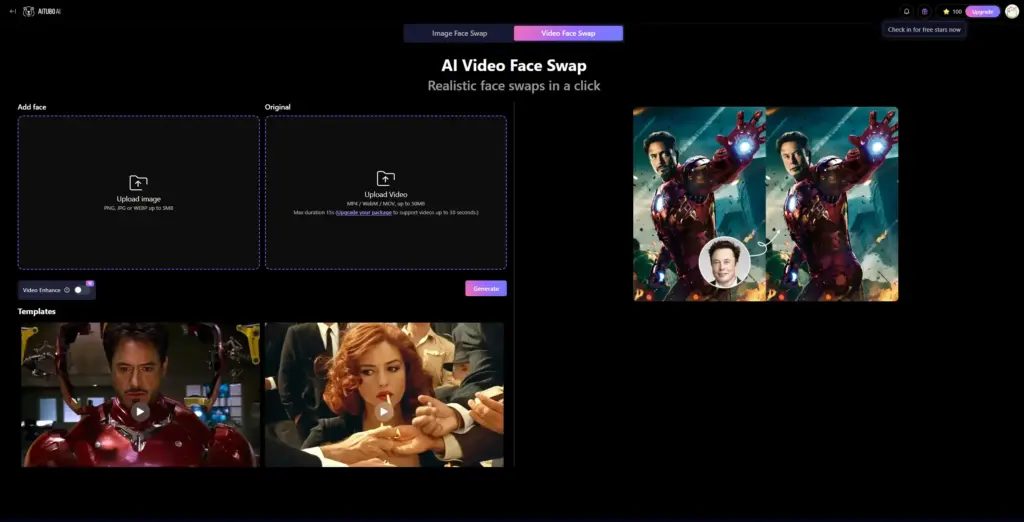Click the Upgrade button

pos(982,11)
